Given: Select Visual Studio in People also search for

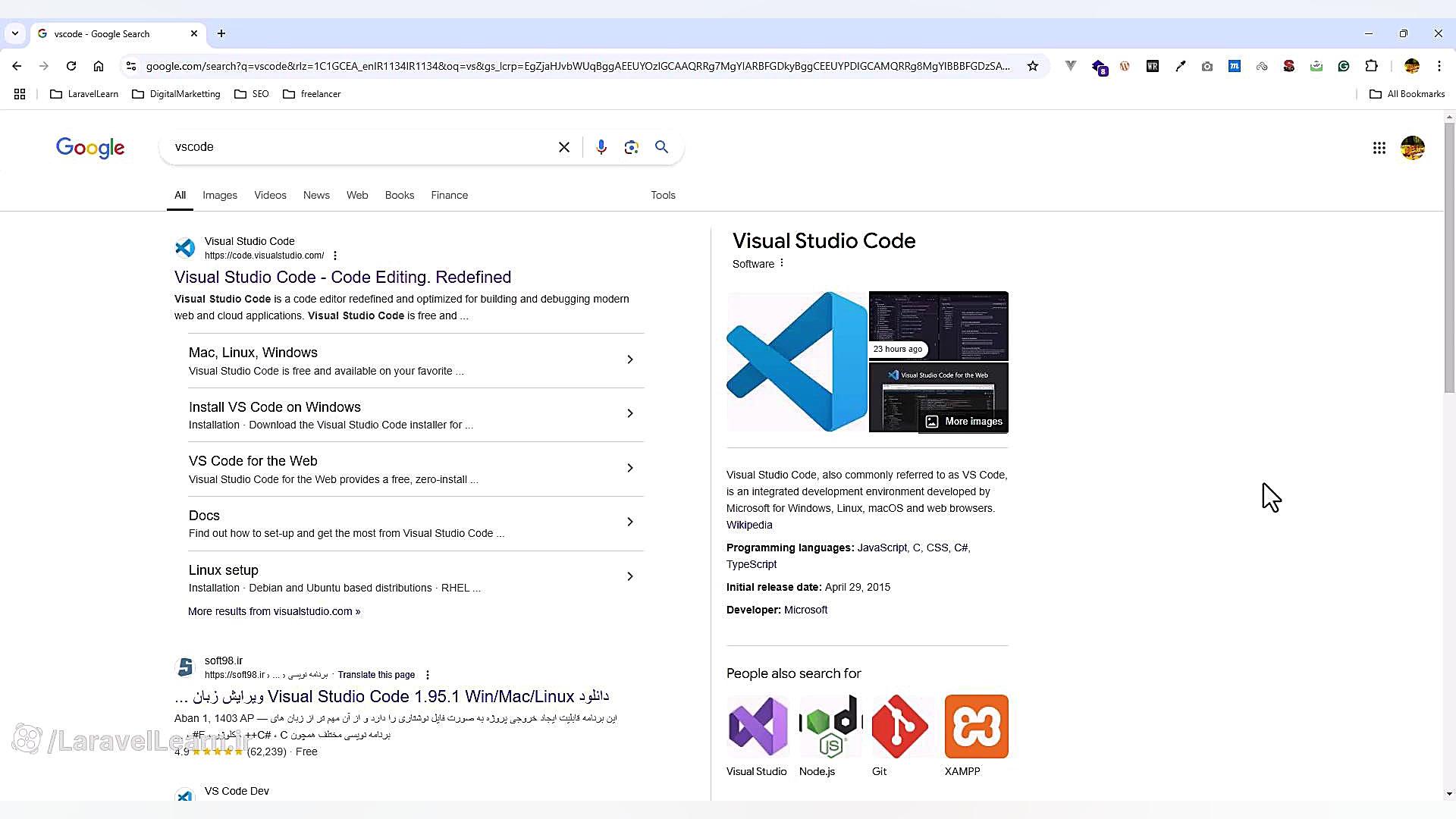Looking at the screenshot, I should tap(757, 736).
